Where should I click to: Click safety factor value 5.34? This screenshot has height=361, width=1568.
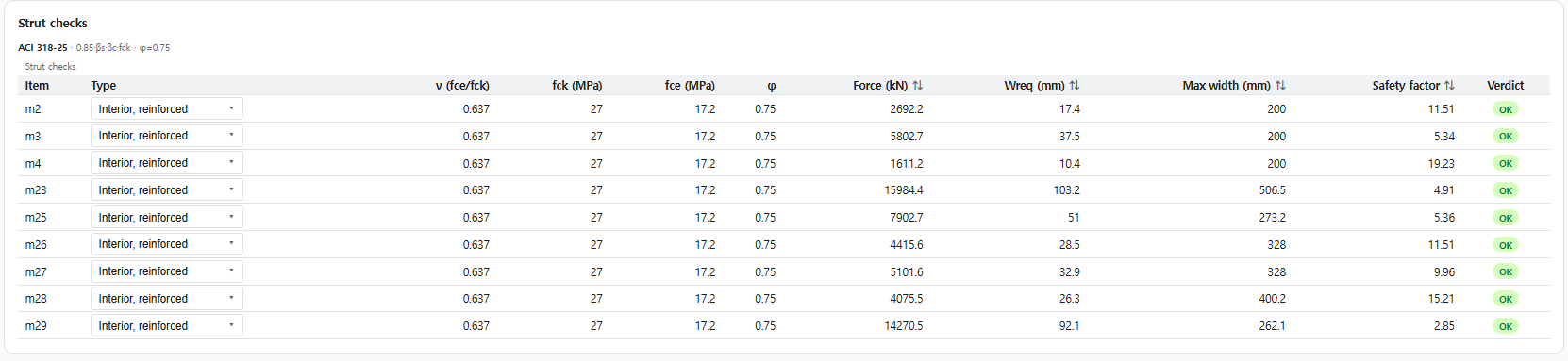(x=1444, y=137)
